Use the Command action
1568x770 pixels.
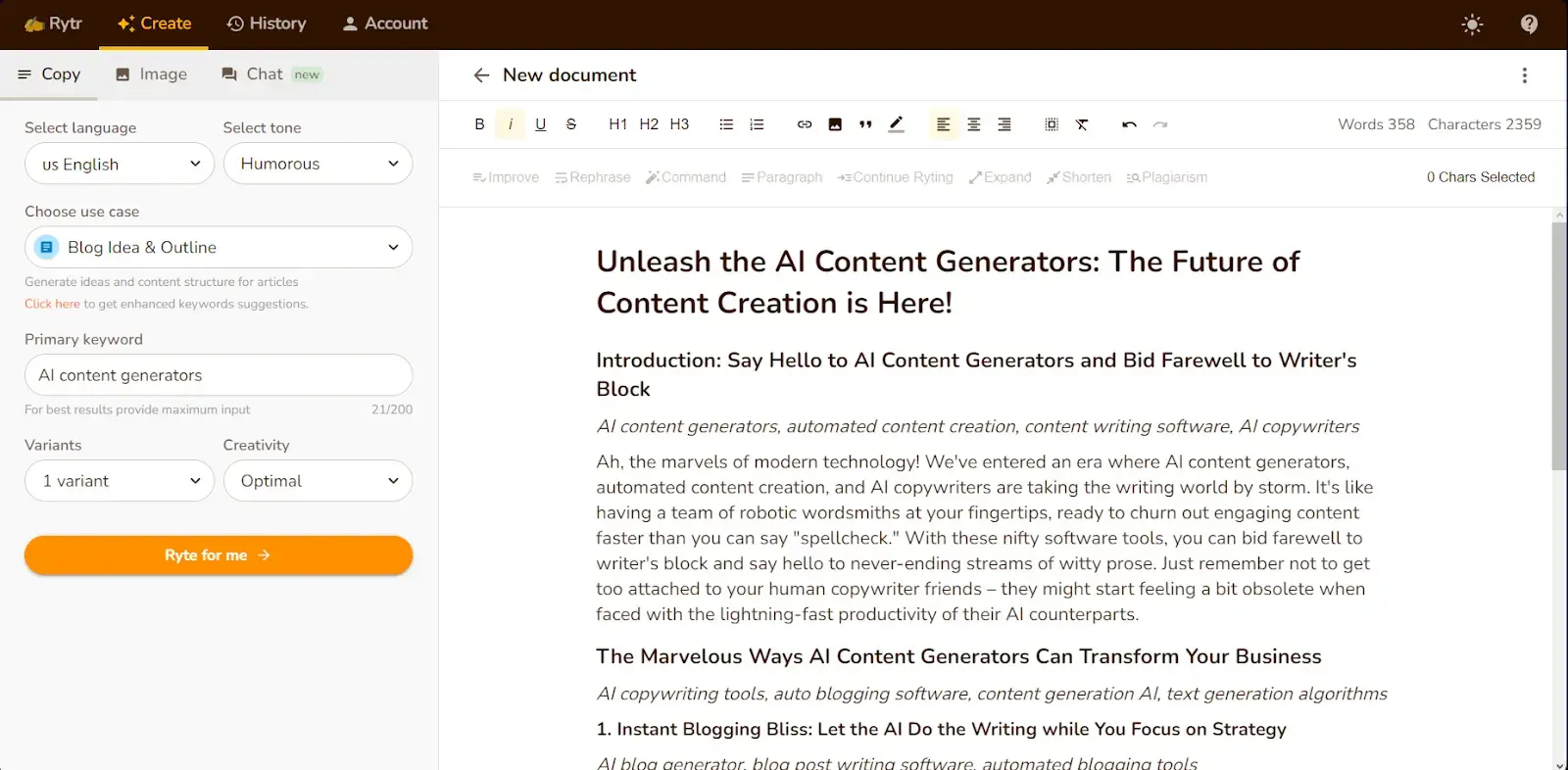click(x=685, y=177)
